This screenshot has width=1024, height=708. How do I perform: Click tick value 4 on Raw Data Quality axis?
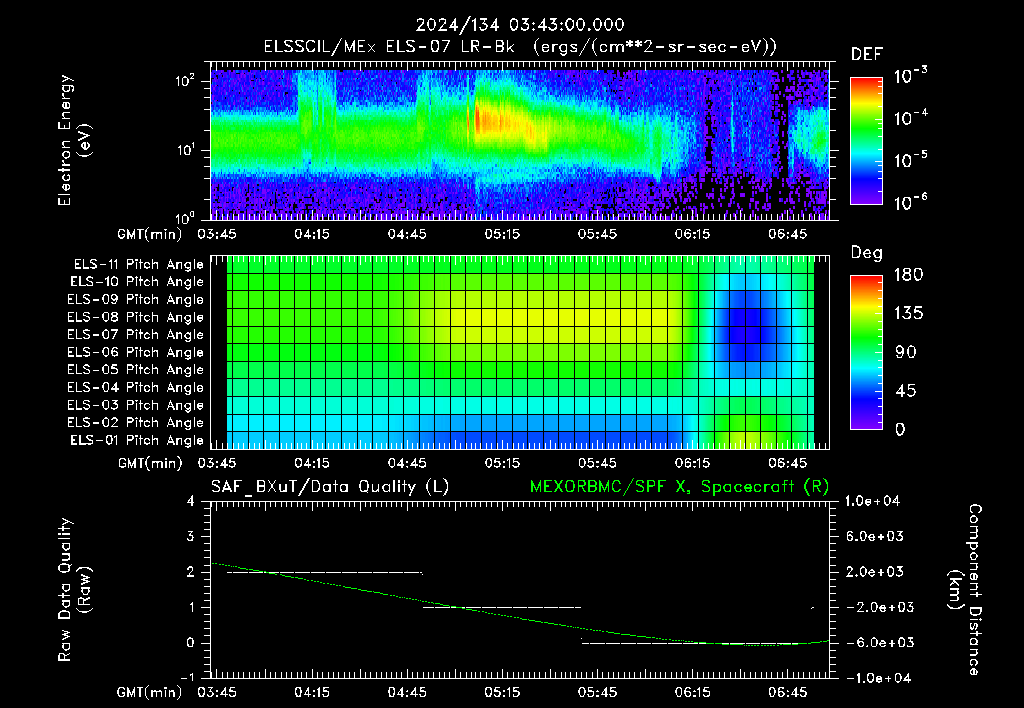191,502
